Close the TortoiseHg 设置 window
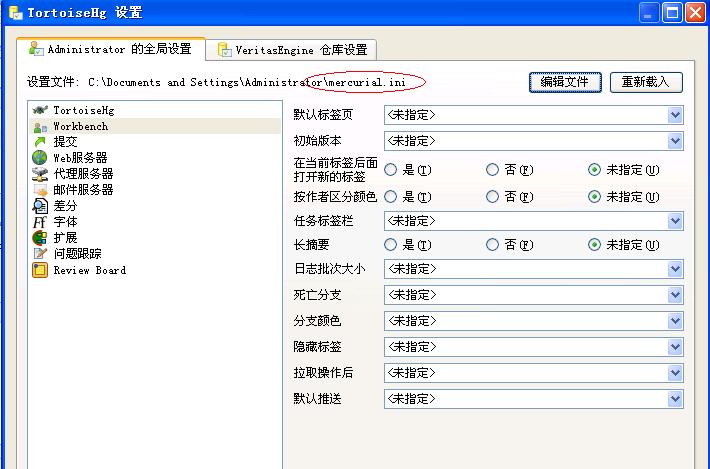This screenshot has height=469, width=710. point(695,13)
